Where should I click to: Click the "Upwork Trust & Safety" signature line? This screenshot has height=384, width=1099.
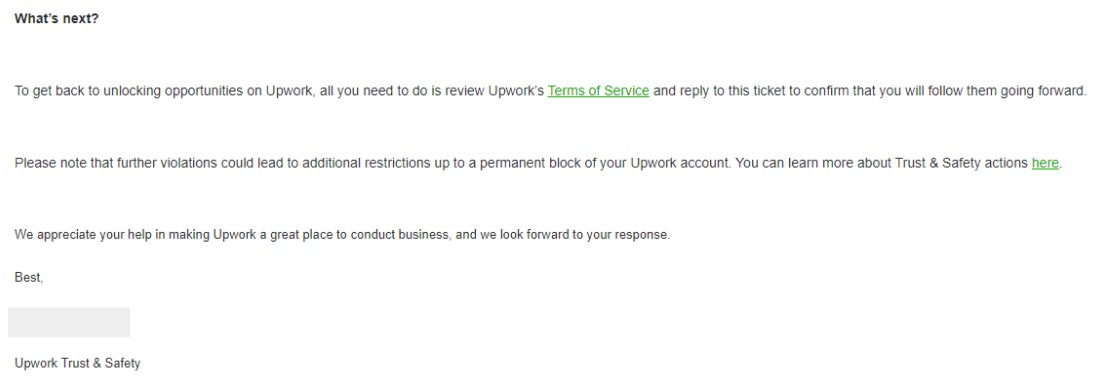[77, 364]
